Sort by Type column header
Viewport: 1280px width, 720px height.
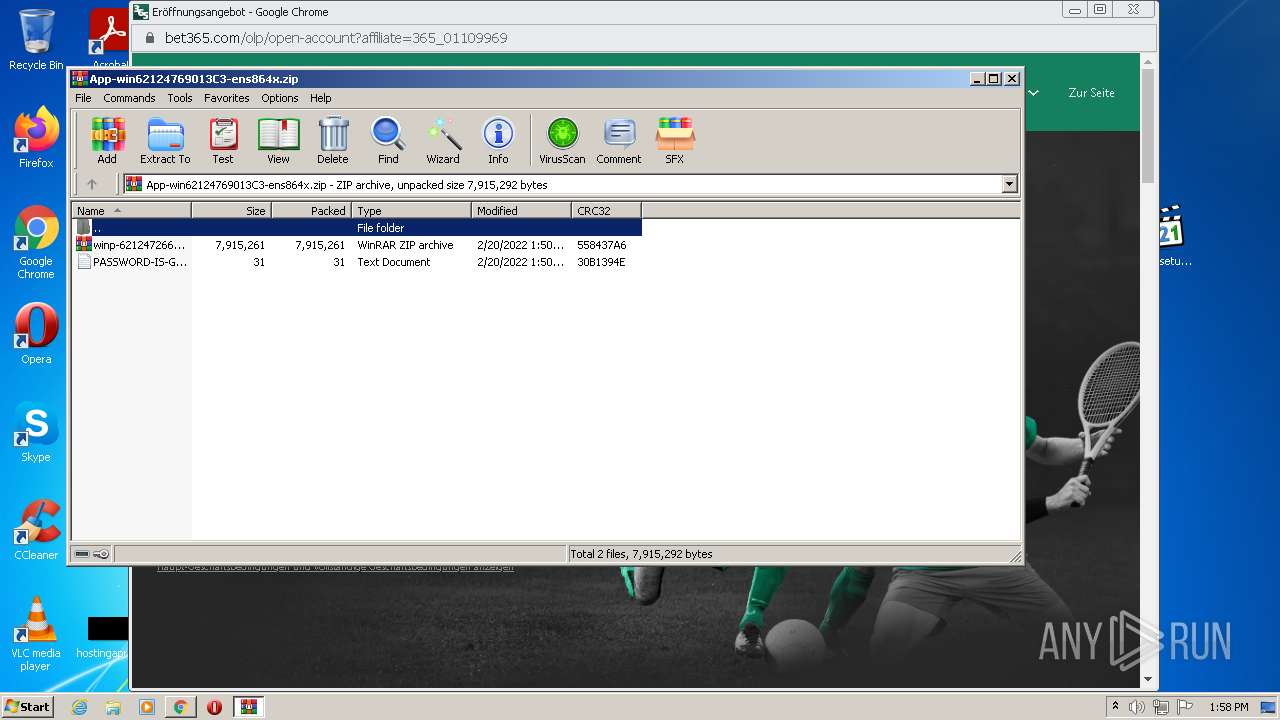pos(411,210)
